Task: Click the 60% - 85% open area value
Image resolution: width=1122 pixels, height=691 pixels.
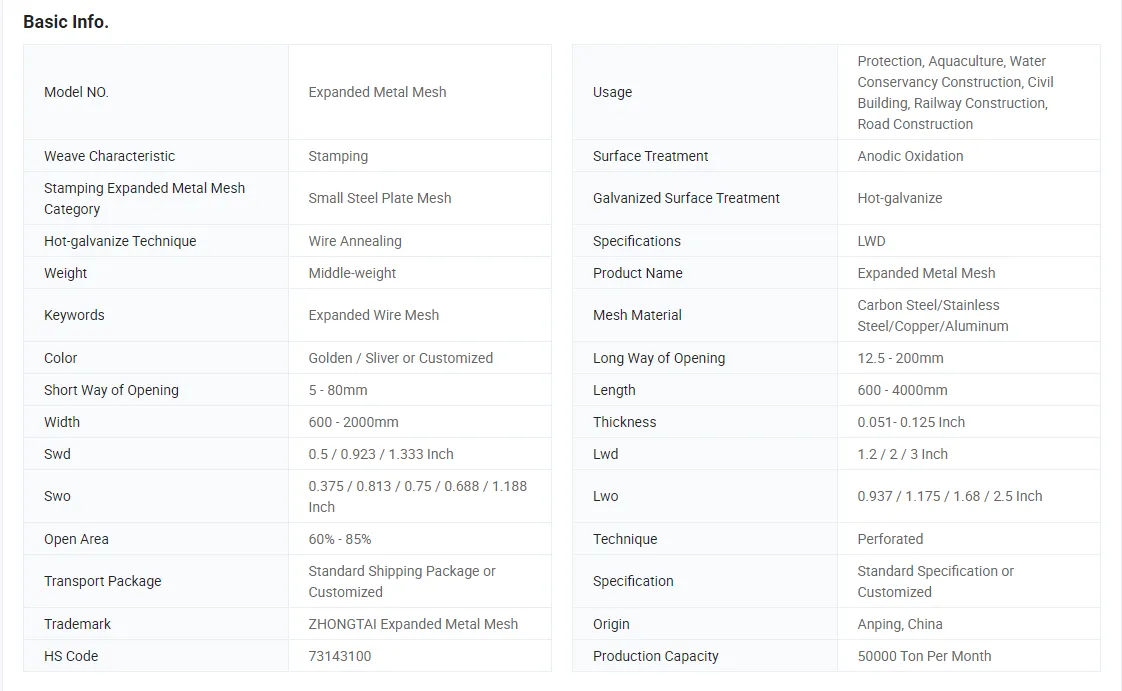Action: click(340, 539)
